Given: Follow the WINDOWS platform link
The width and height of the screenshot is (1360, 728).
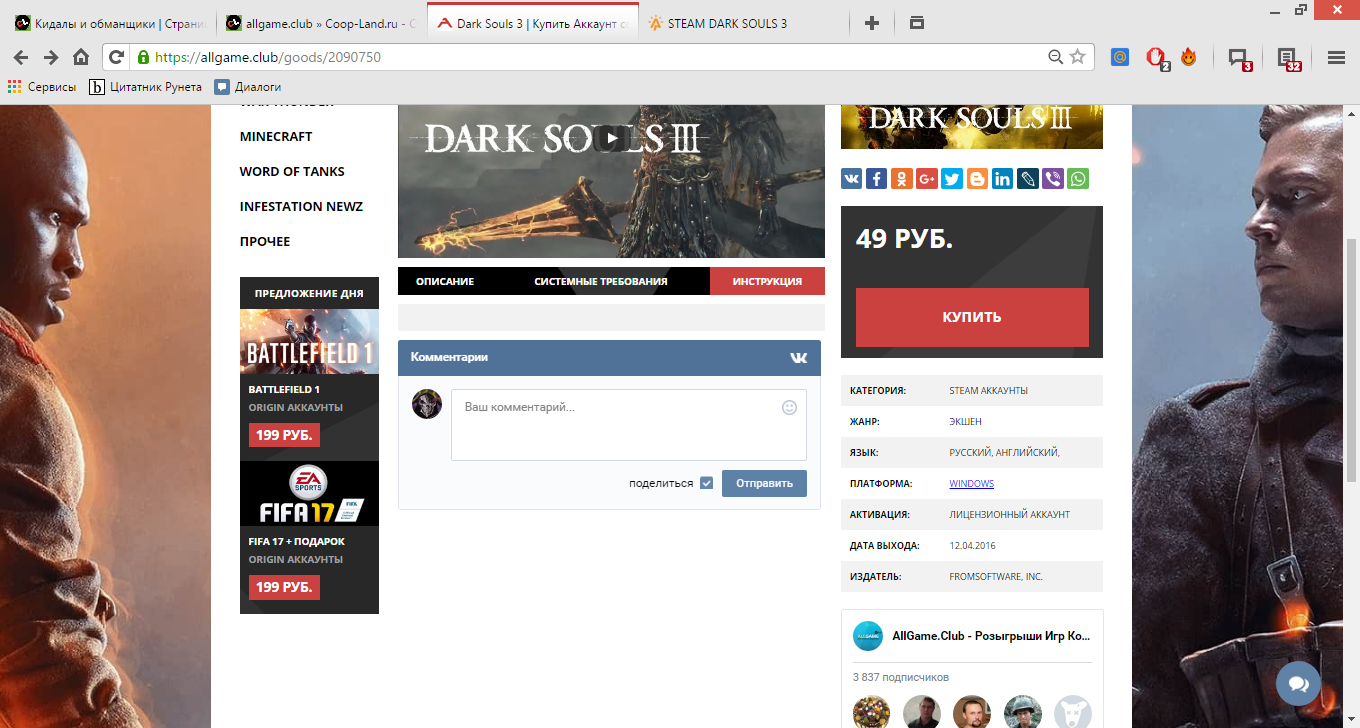Looking at the screenshot, I should [x=971, y=484].
